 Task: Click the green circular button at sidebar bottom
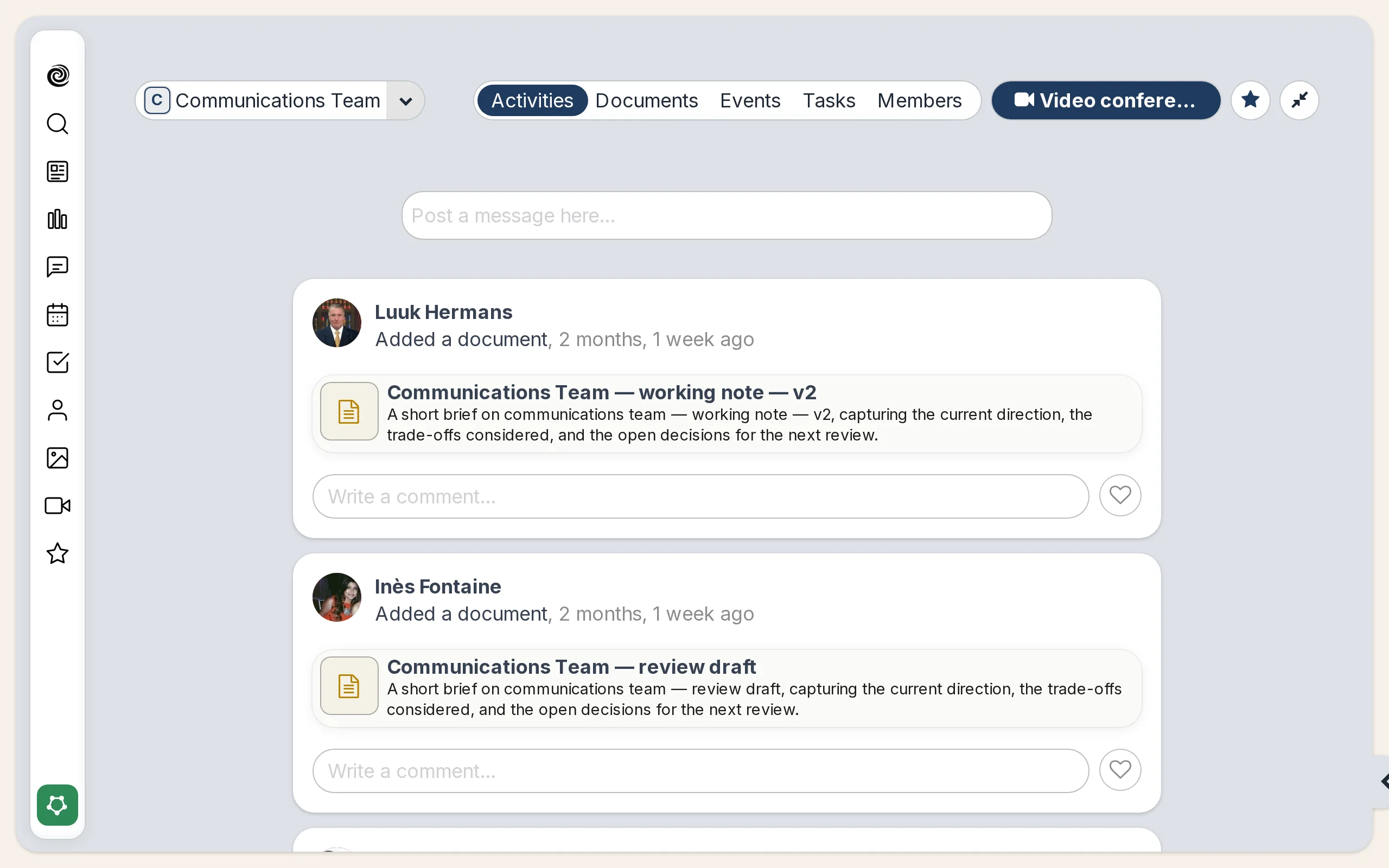point(58,805)
